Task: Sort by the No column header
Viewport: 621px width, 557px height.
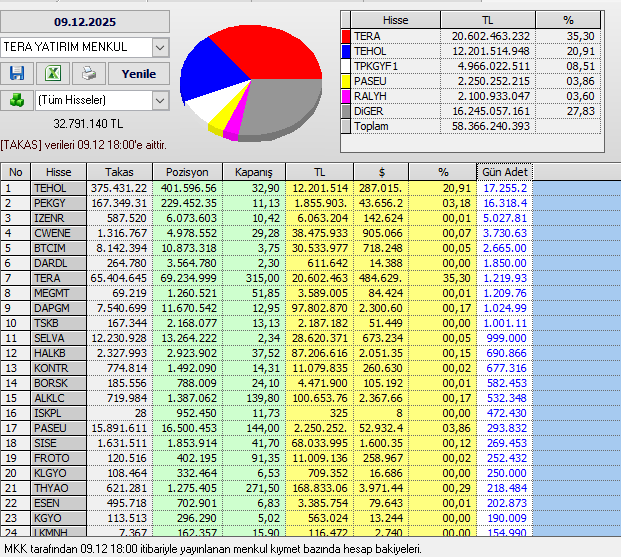Action: coord(16,172)
